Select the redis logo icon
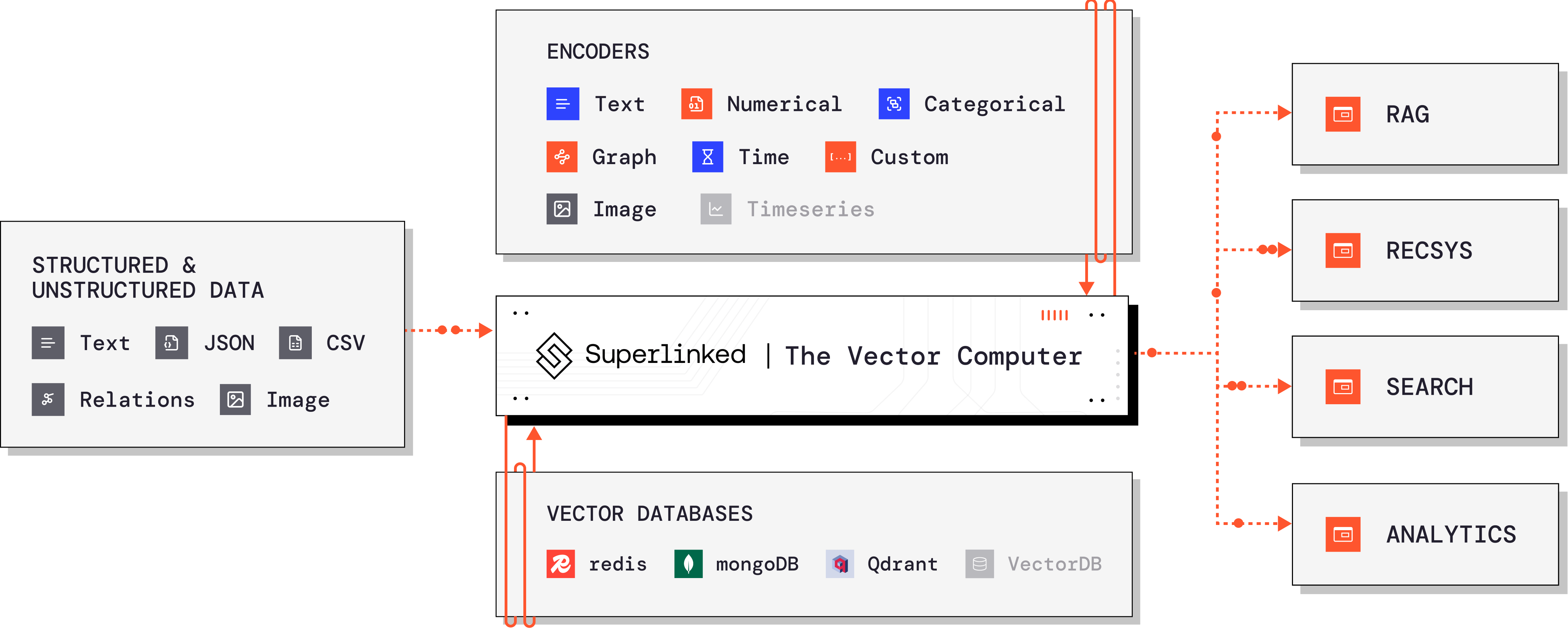This screenshot has width=1568, height=636. point(560,564)
